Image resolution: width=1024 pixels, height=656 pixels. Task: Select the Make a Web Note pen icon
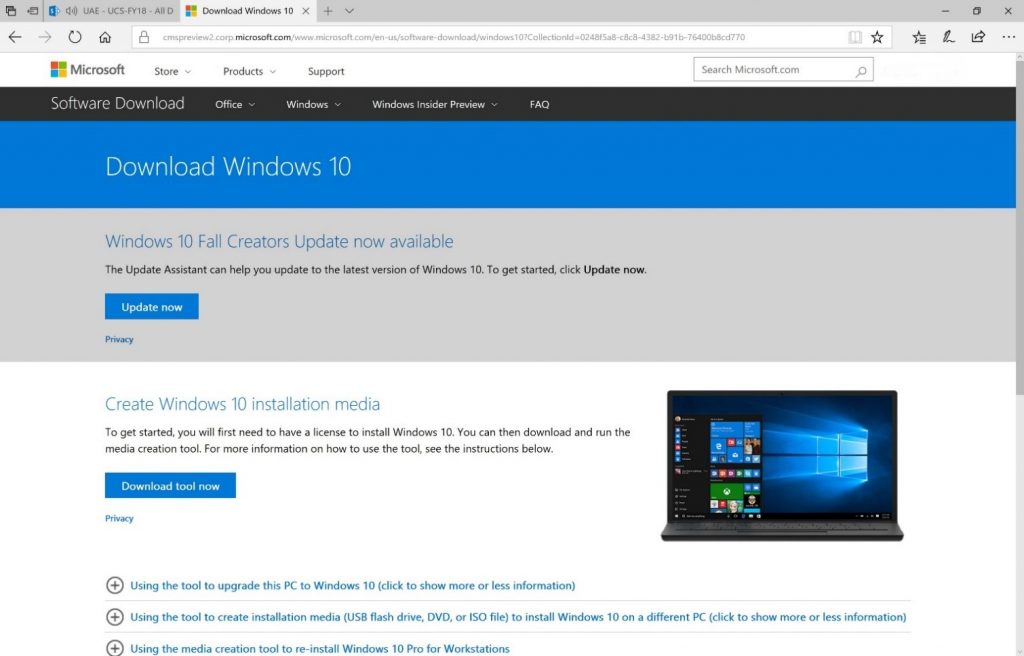[948, 36]
